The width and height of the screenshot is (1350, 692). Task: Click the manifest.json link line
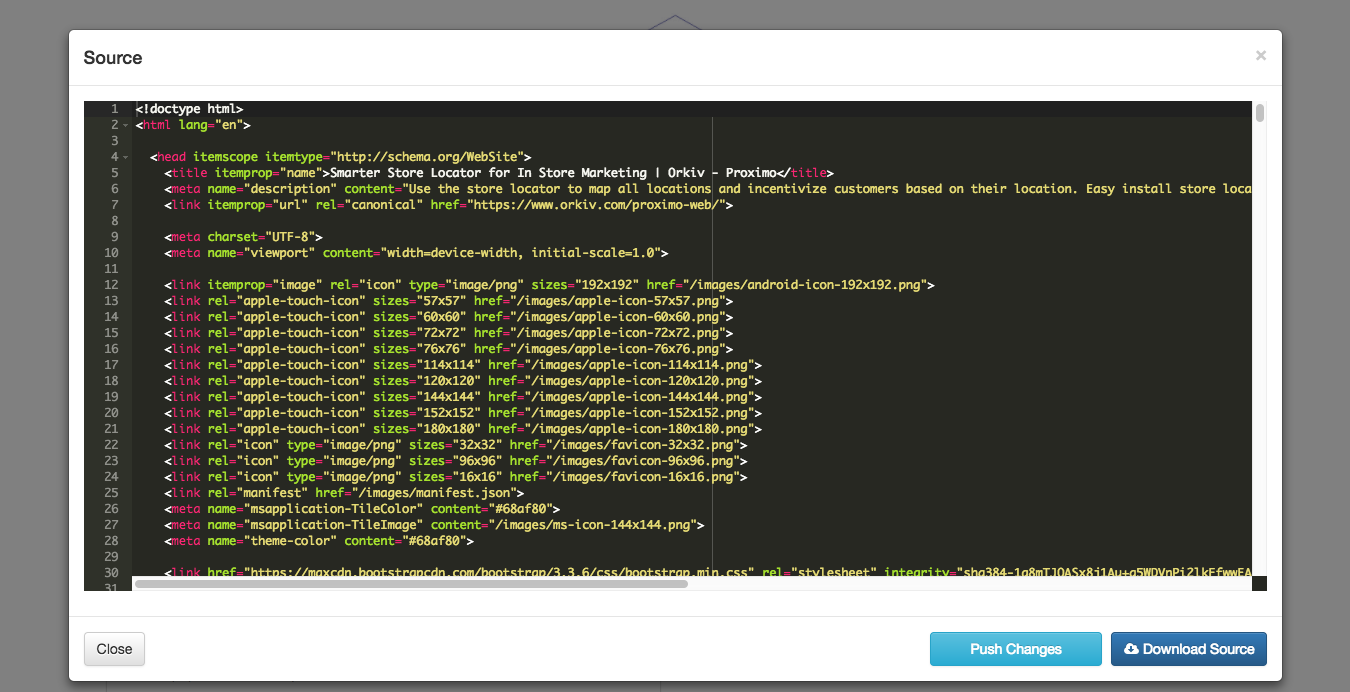click(345, 493)
